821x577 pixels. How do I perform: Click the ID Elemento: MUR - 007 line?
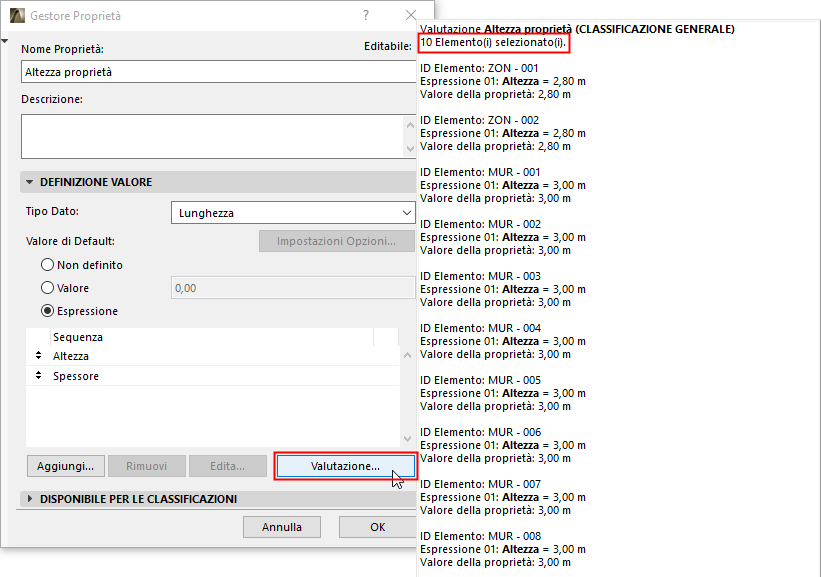pos(480,484)
